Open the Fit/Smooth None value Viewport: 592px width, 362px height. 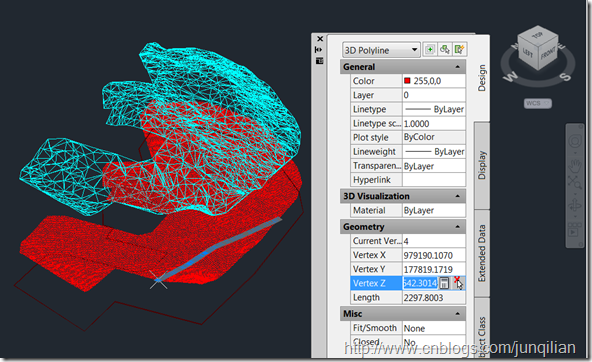click(434, 328)
